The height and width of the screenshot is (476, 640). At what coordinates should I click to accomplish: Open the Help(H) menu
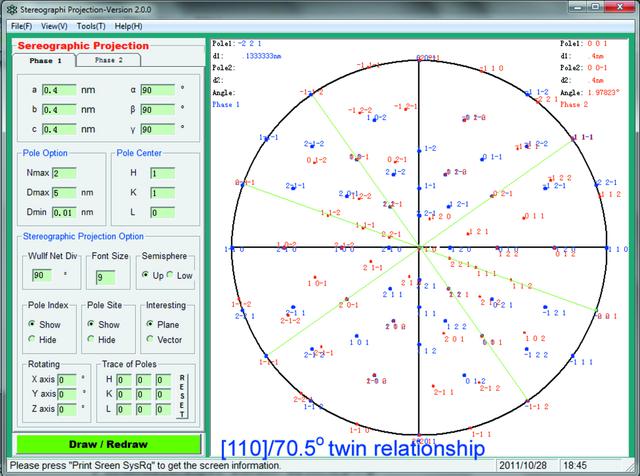[x=128, y=26]
